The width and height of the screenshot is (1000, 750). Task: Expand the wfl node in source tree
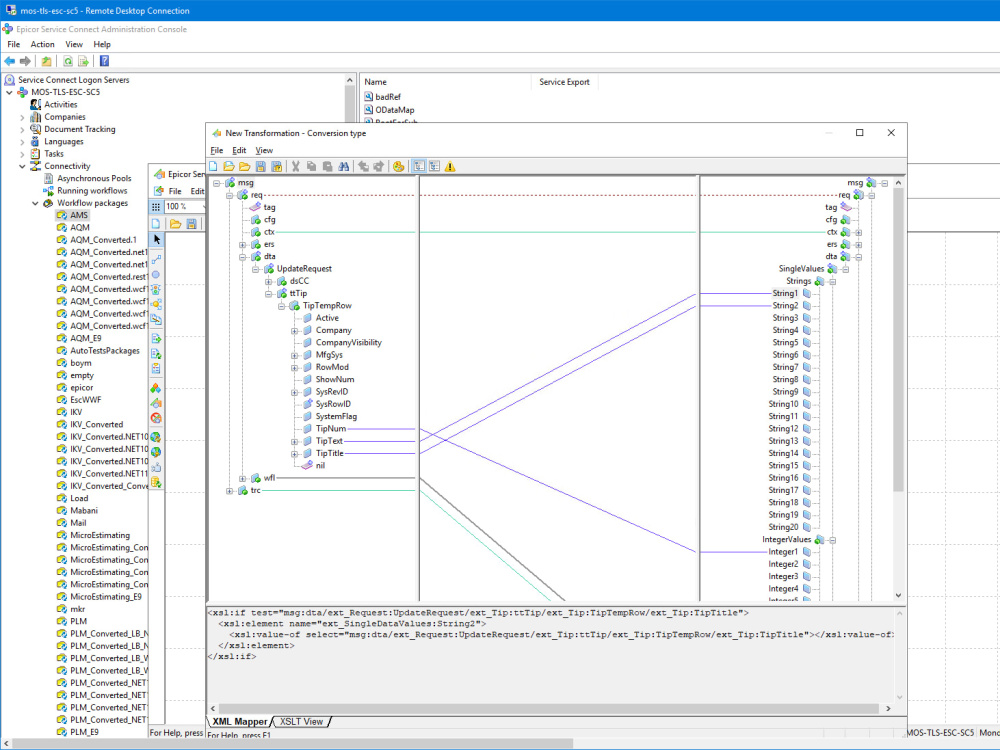pos(242,478)
